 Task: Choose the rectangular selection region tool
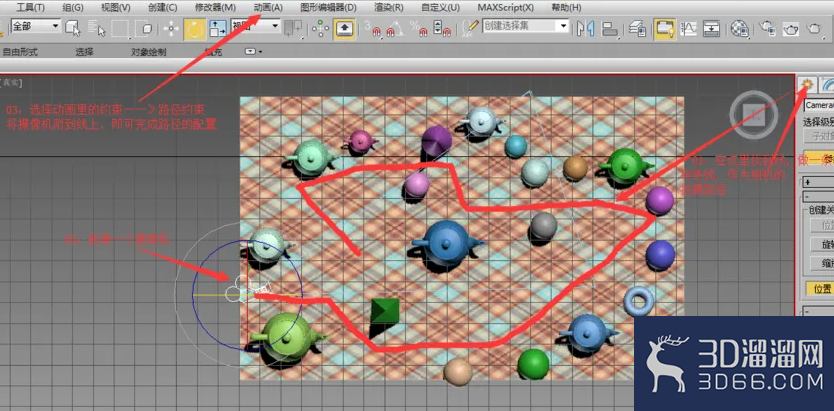(121, 28)
